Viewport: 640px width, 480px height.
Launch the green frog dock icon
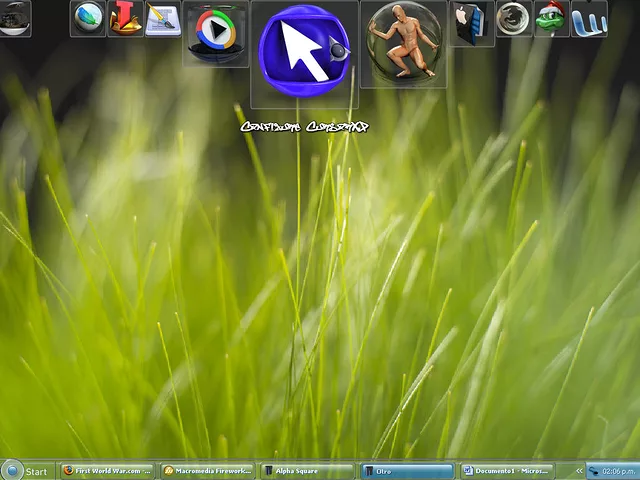pyautogui.click(x=551, y=18)
